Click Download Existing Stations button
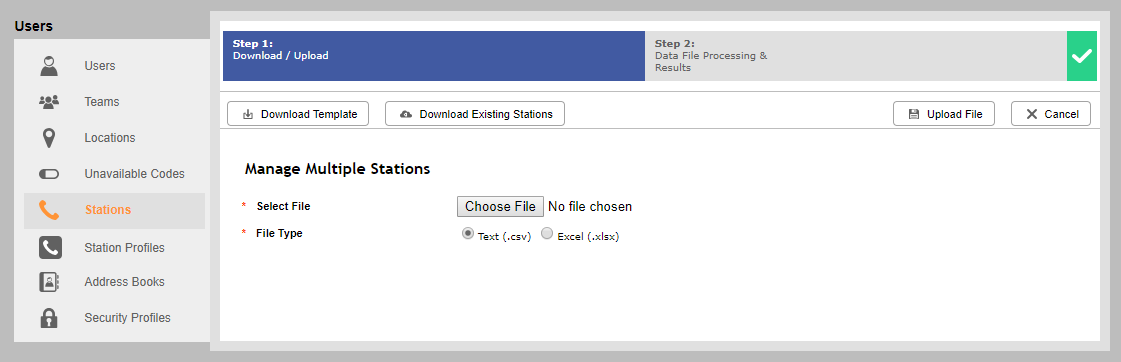Image resolution: width=1121 pixels, height=362 pixels. [x=475, y=114]
